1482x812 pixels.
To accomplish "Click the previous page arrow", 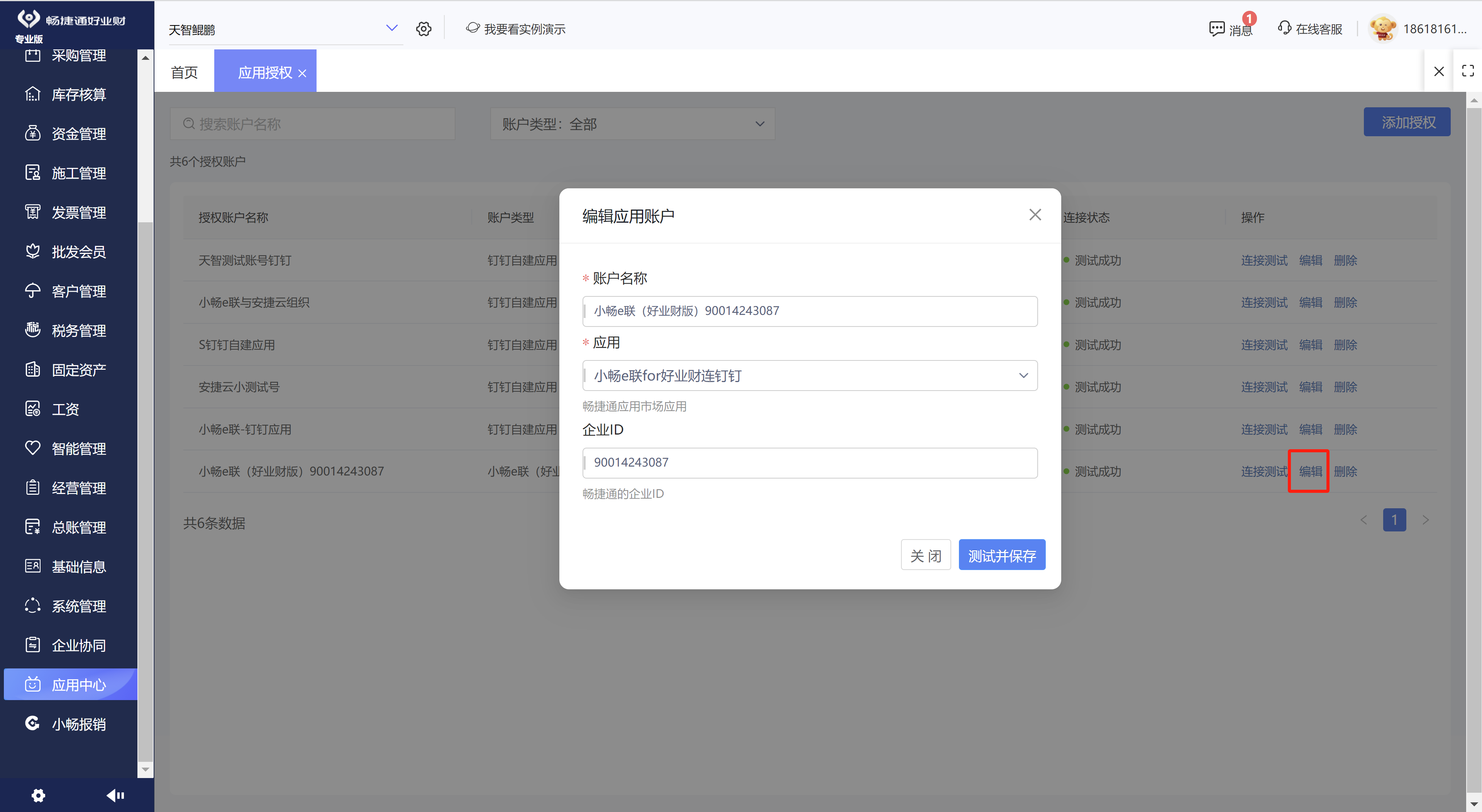I will point(1363,520).
